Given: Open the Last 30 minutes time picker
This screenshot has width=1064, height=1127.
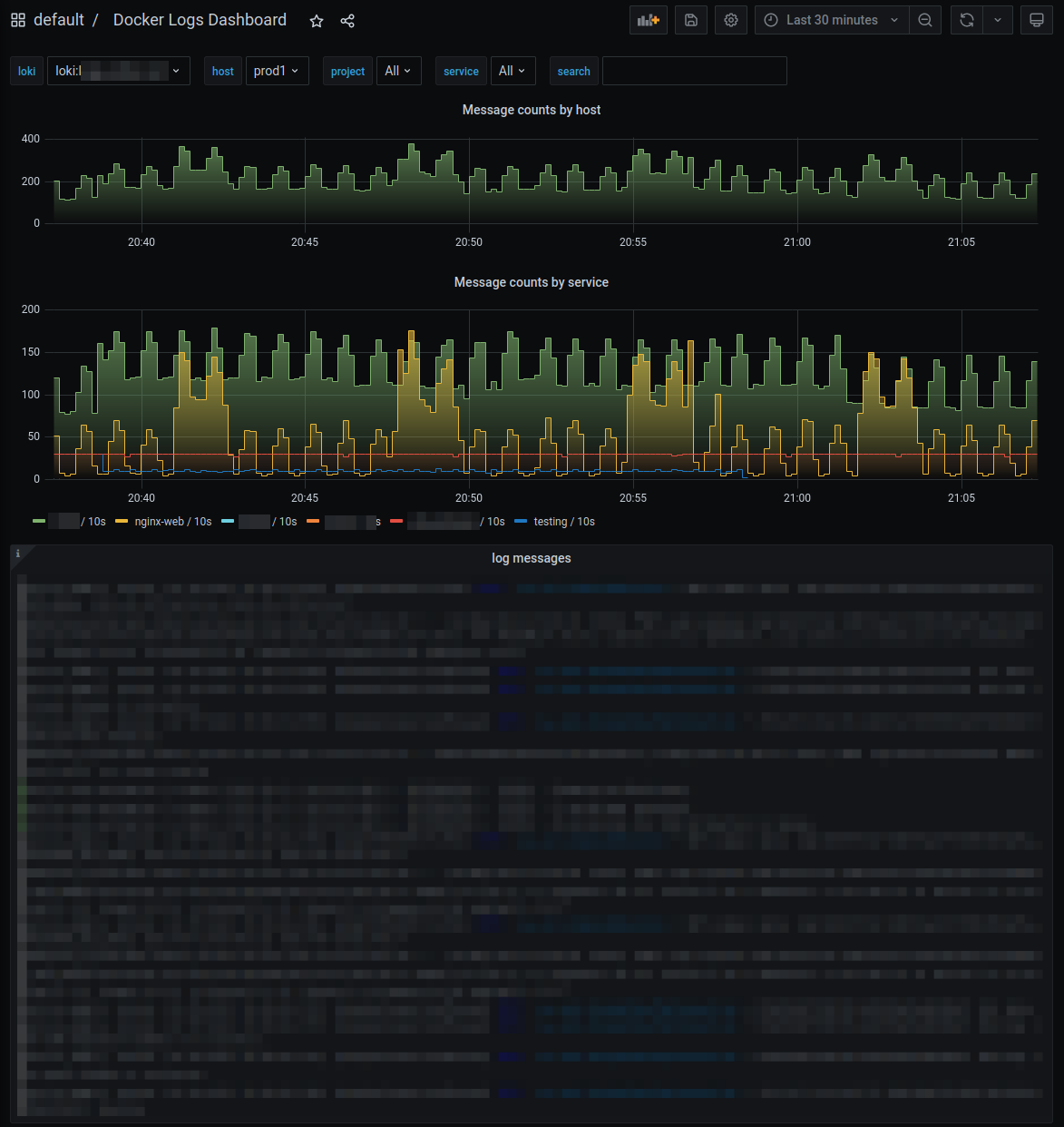Looking at the screenshot, I should point(828,19).
